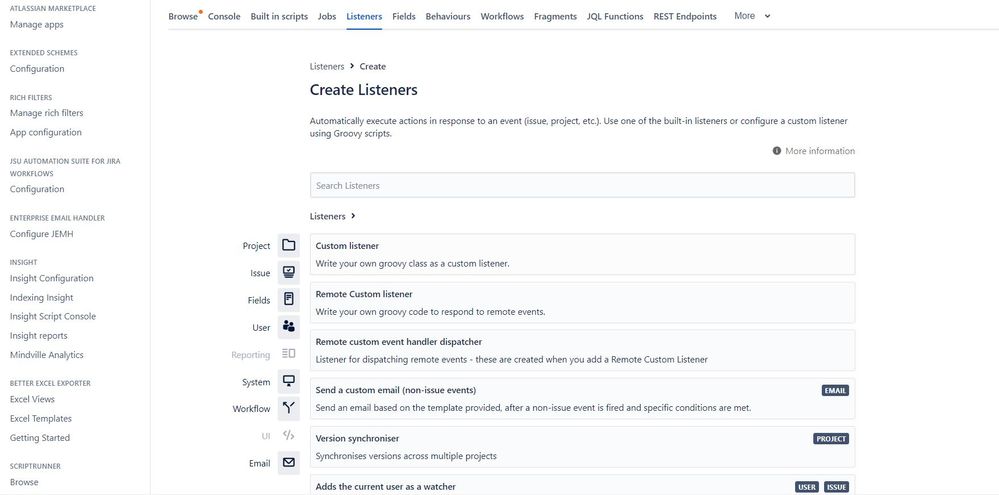999x495 pixels.
Task: Choose the Remote Custom listener option
Action: (x=582, y=303)
